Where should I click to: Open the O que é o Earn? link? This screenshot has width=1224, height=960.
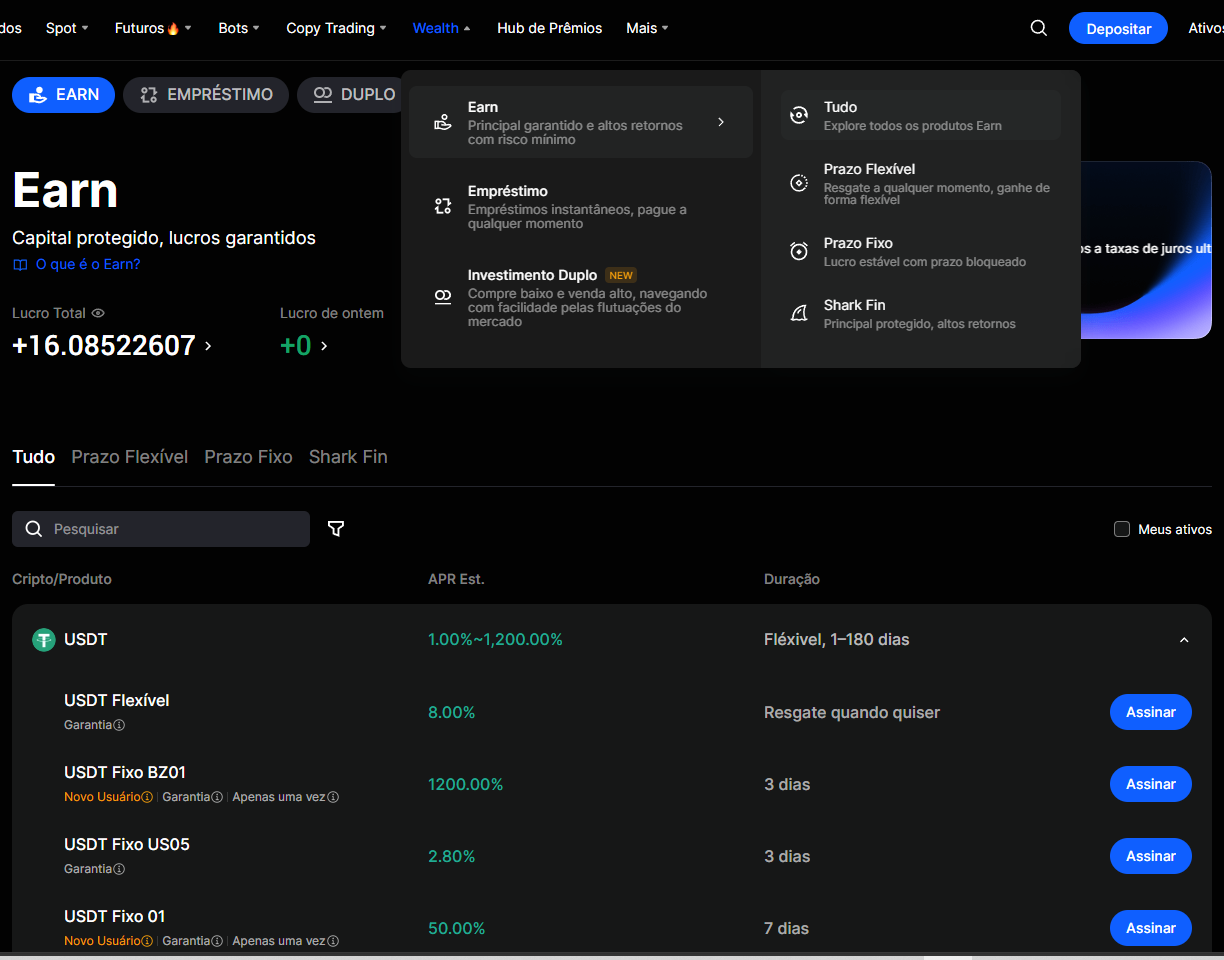point(88,265)
